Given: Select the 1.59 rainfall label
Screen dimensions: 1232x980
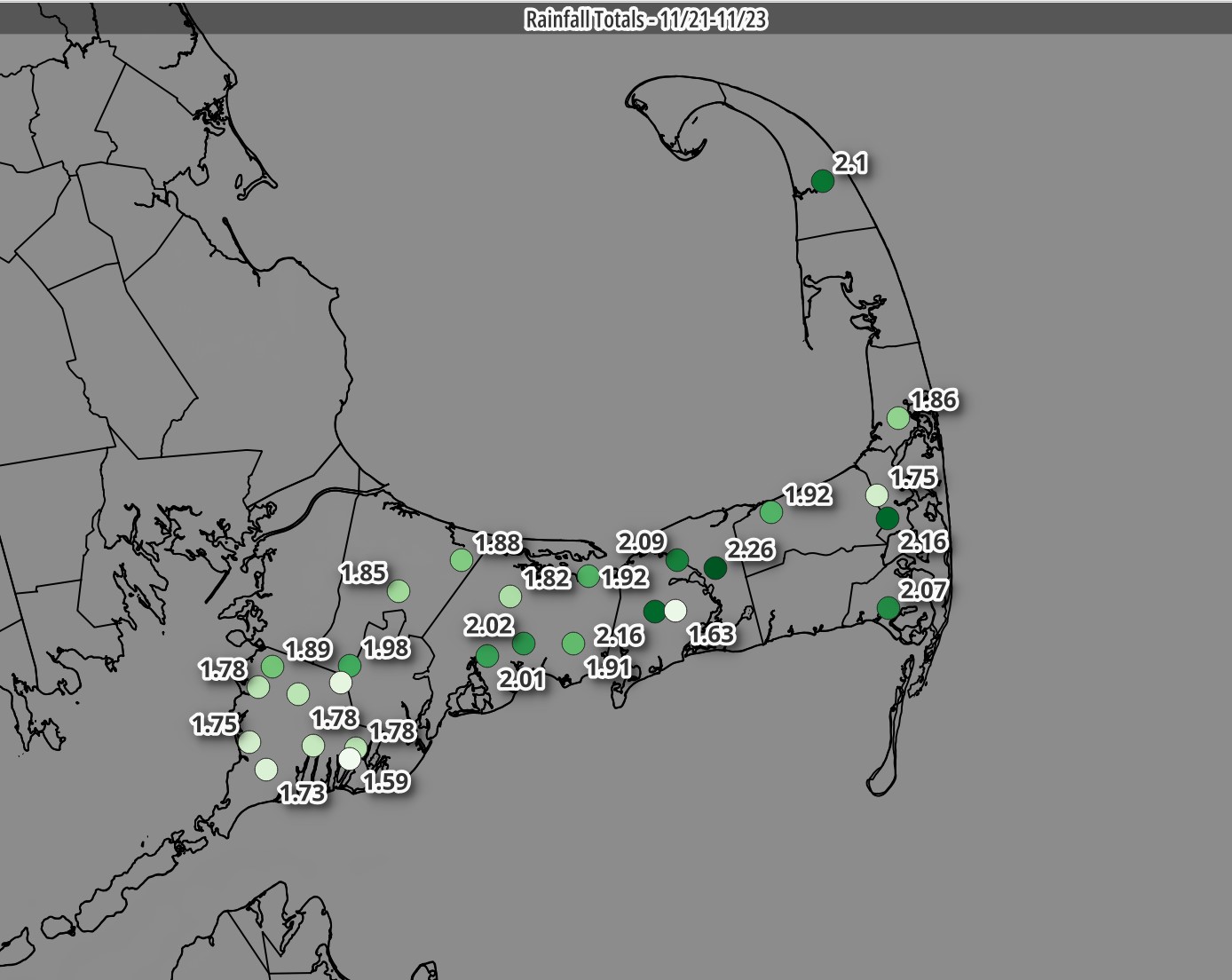Looking at the screenshot, I should 386,781.
